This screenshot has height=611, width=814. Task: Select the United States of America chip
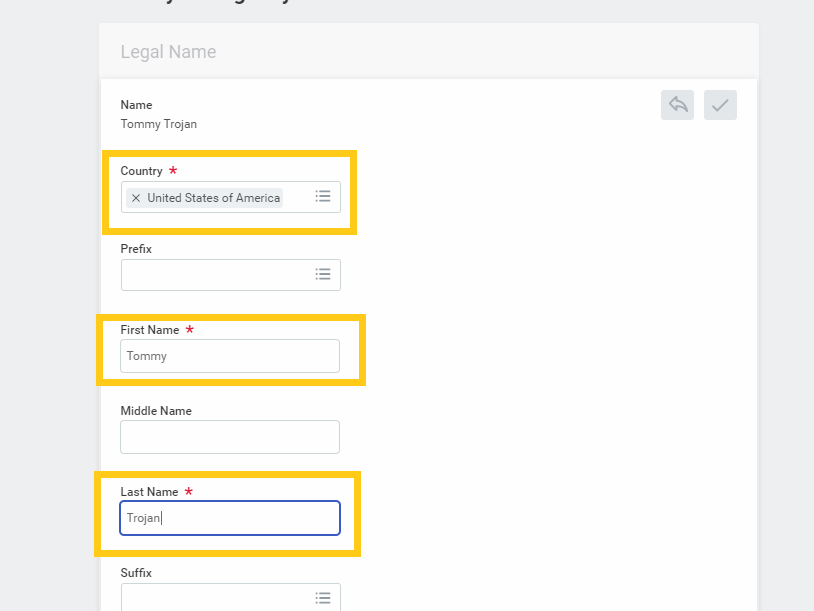point(205,198)
